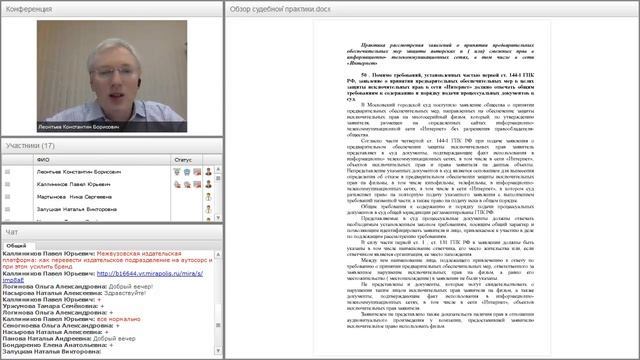Click the small square beside Калинников Павел Юрьевич

pyautogui.click(x=7, y=184)
